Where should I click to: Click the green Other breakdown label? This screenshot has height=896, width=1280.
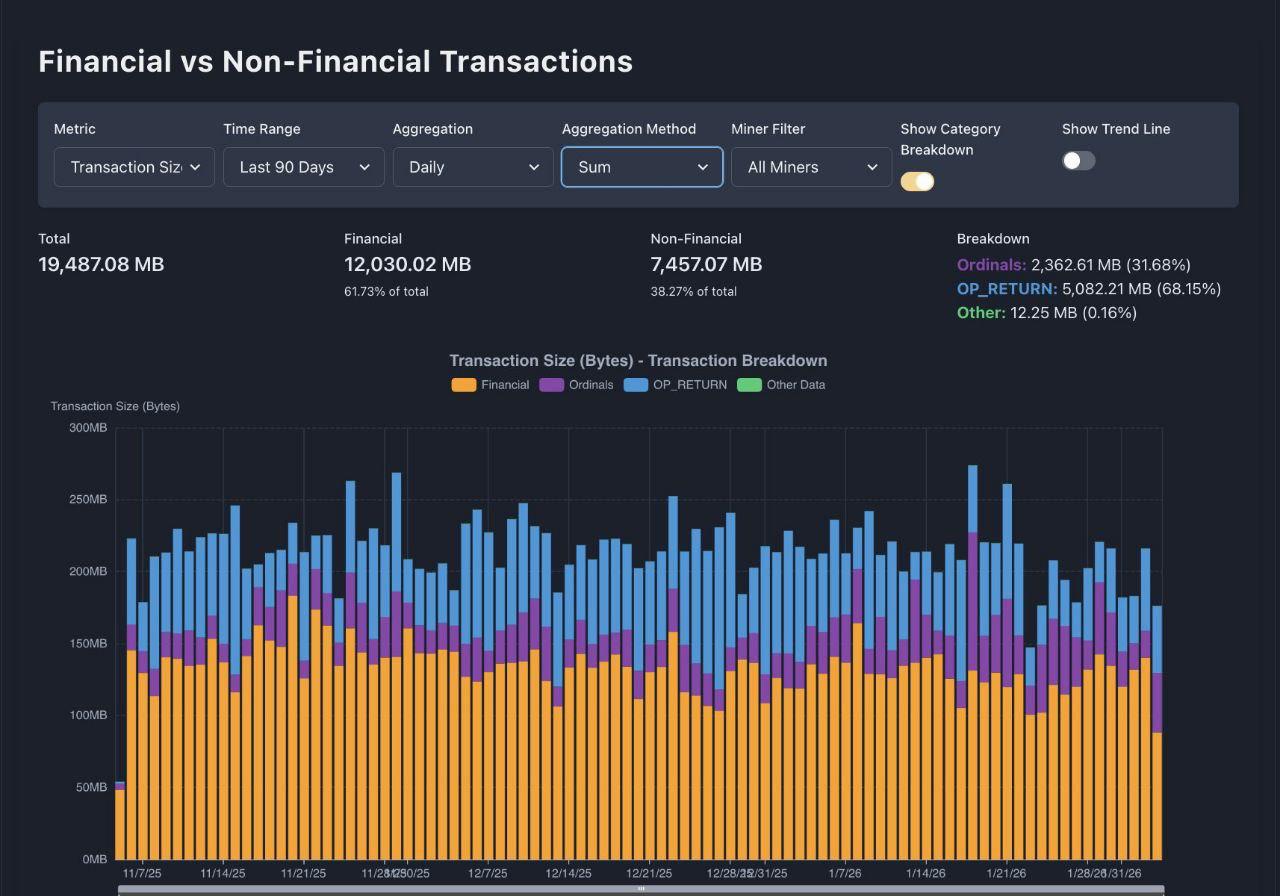tap(980, 313)
